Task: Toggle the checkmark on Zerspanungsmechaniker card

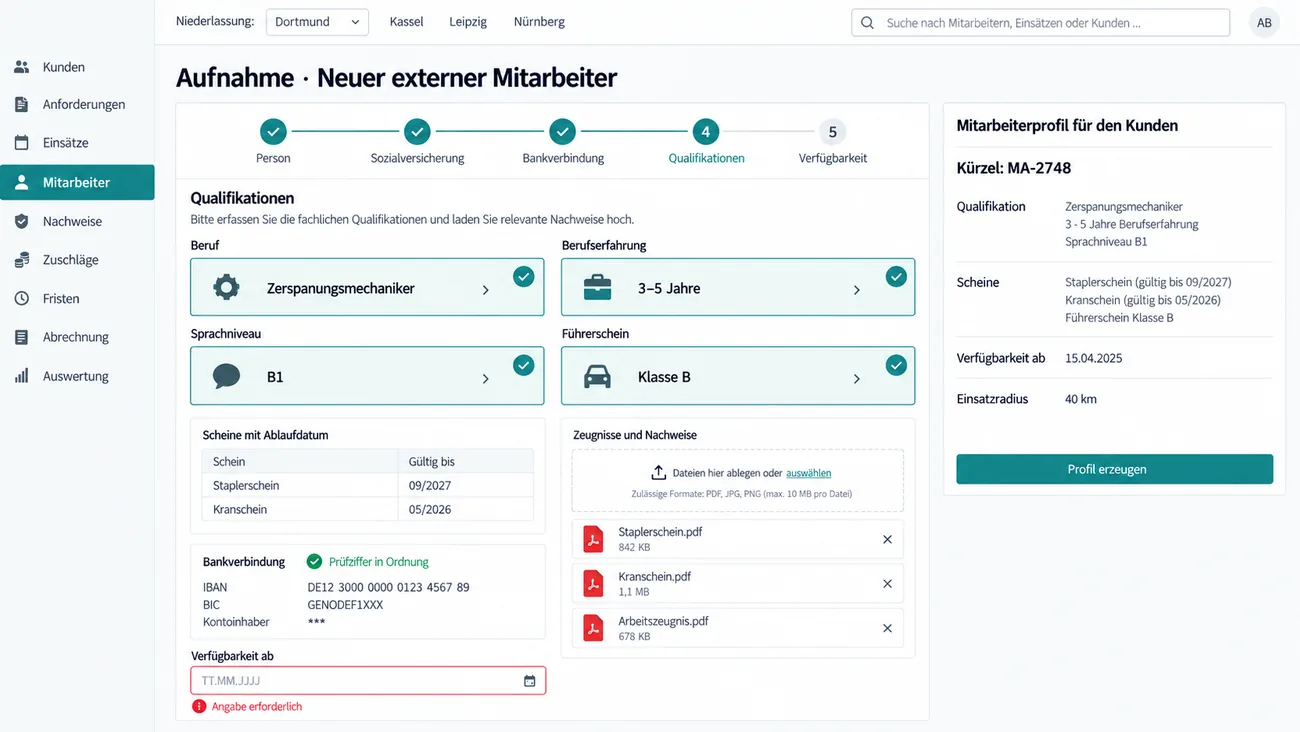Action: (524, 277)
